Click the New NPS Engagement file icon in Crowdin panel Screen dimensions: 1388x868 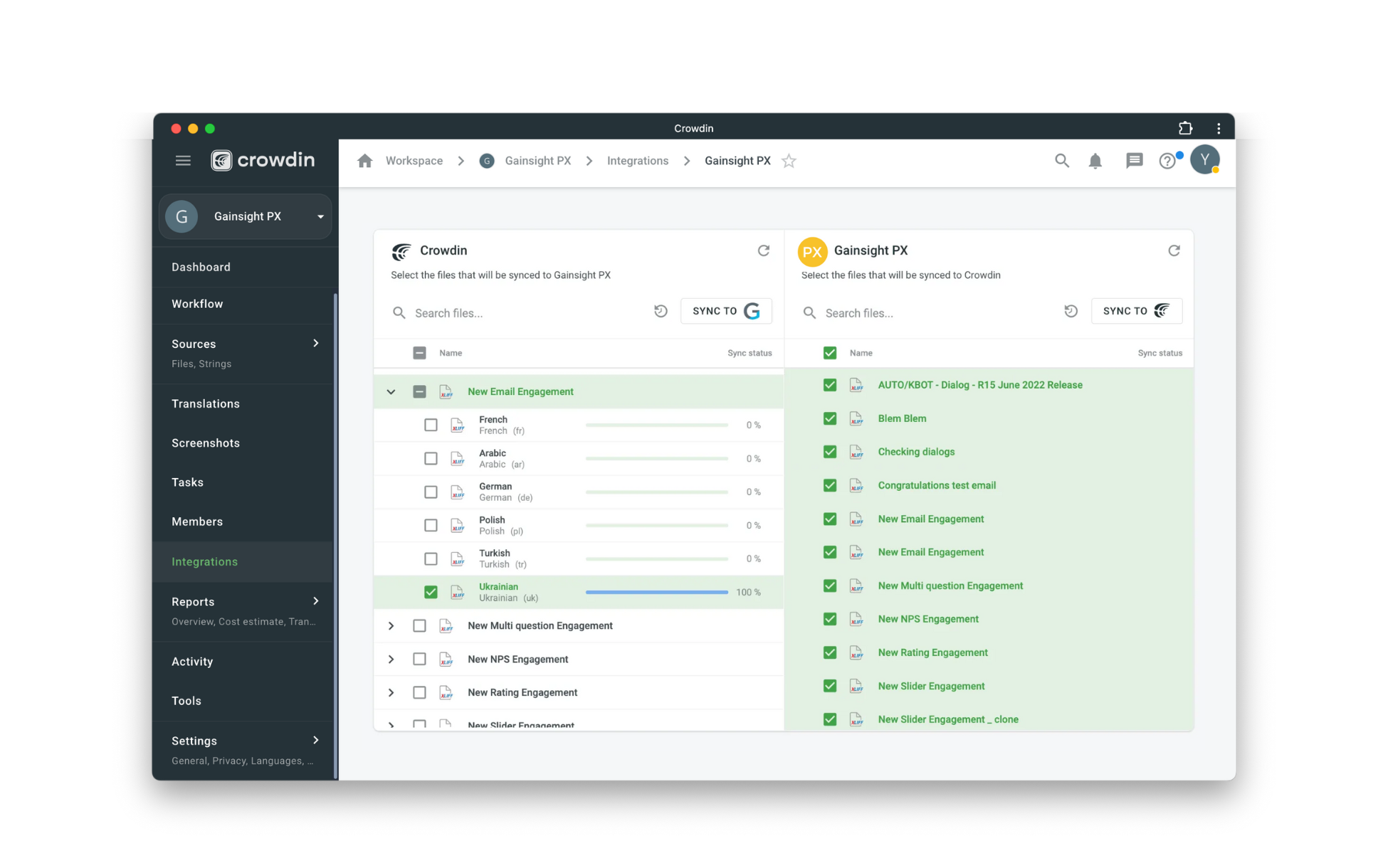click(446, 659)
